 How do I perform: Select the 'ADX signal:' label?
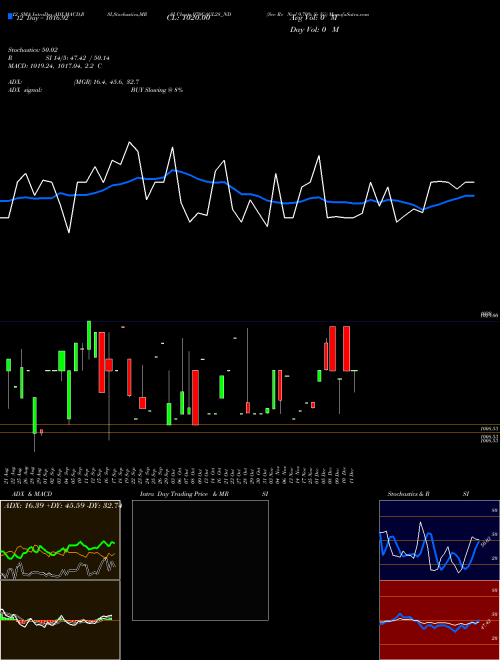coord(25,90)
